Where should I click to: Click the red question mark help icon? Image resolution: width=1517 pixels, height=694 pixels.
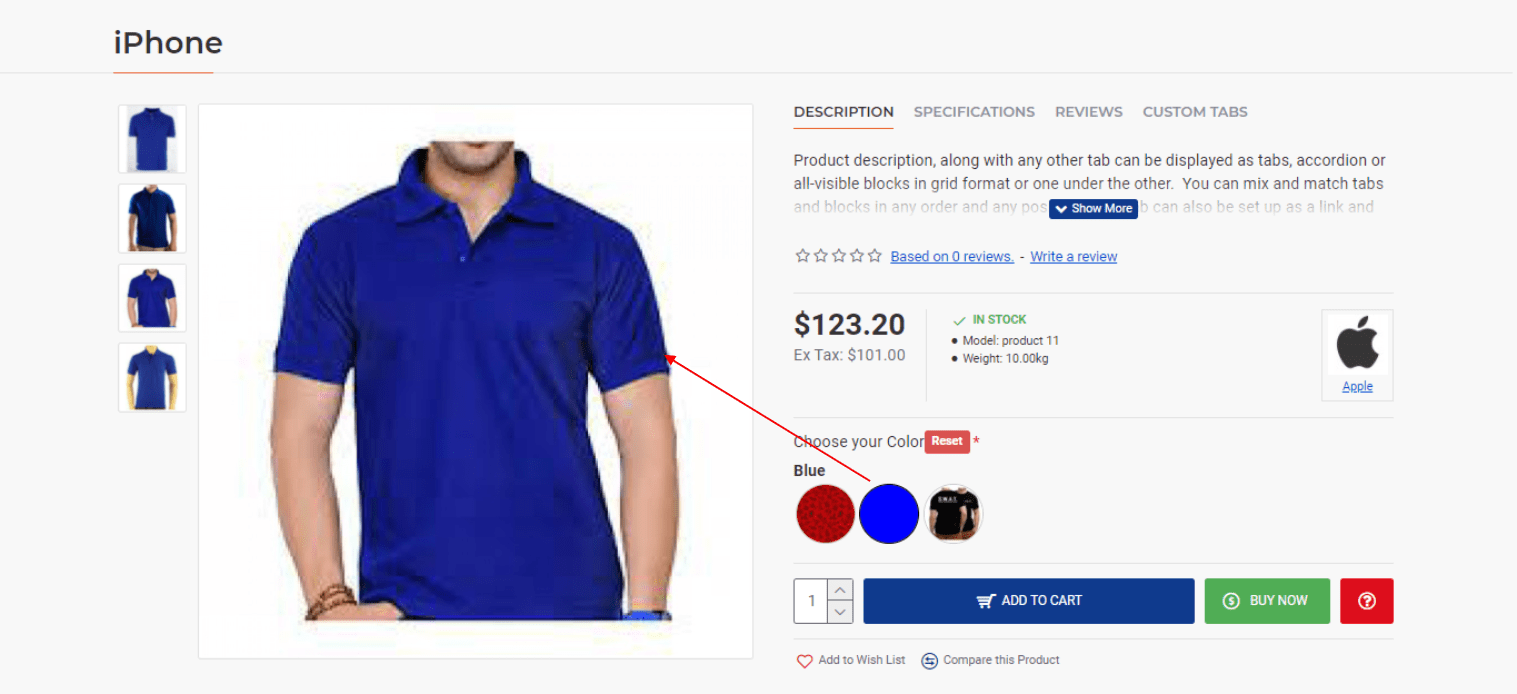tap(1366, 601)
